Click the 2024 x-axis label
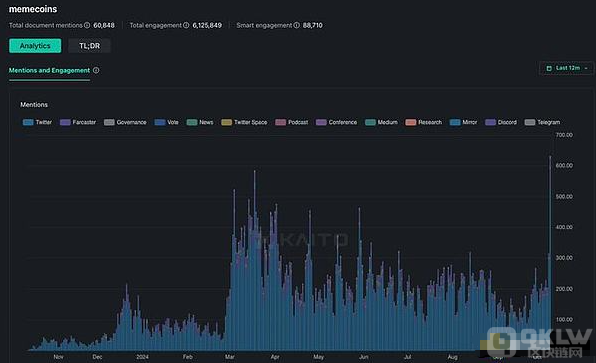Screen dimensions: 596x363 pyautogui.click(x=143, y=357)
